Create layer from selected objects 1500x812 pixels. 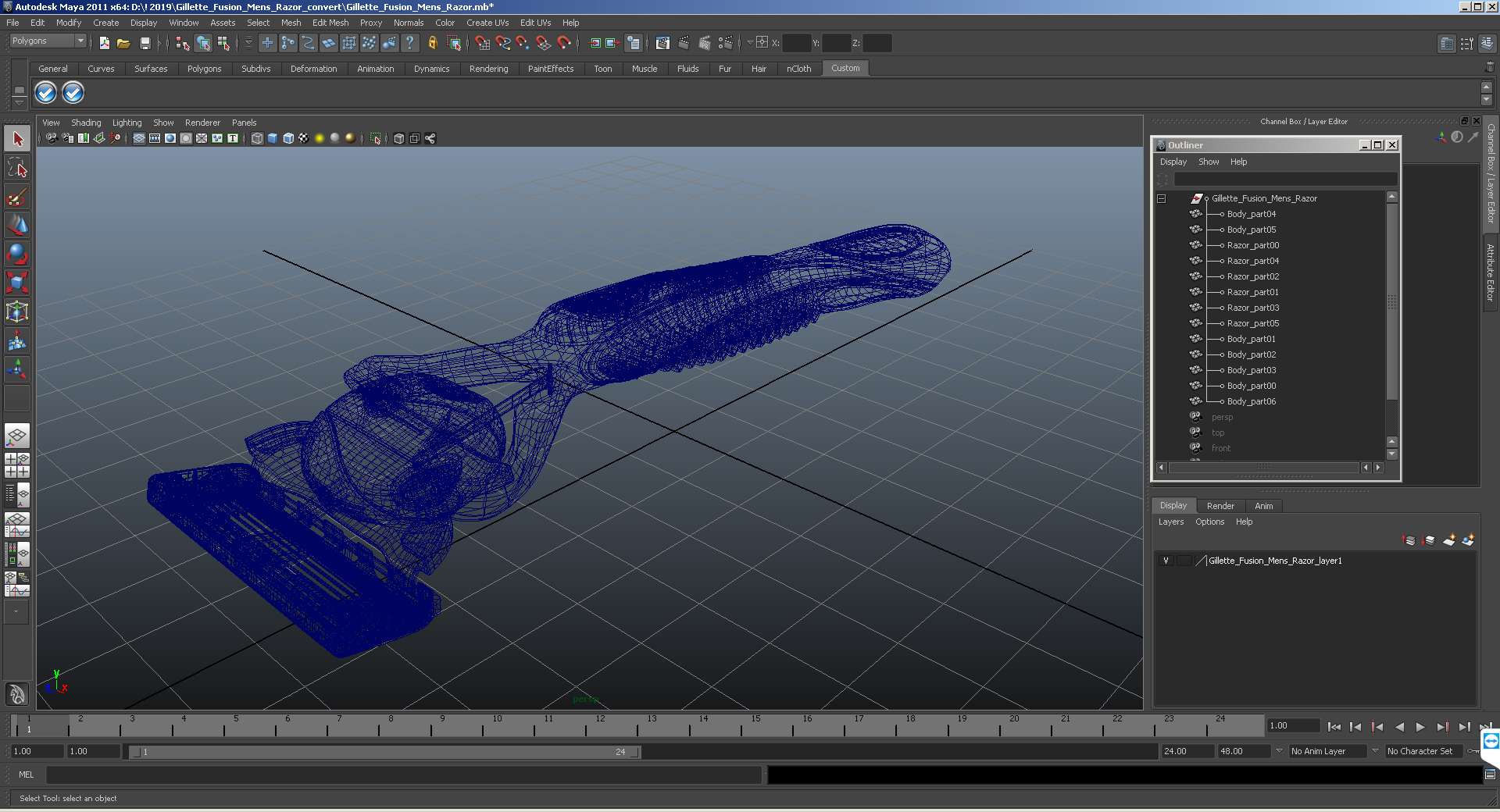pos(1467,540)
